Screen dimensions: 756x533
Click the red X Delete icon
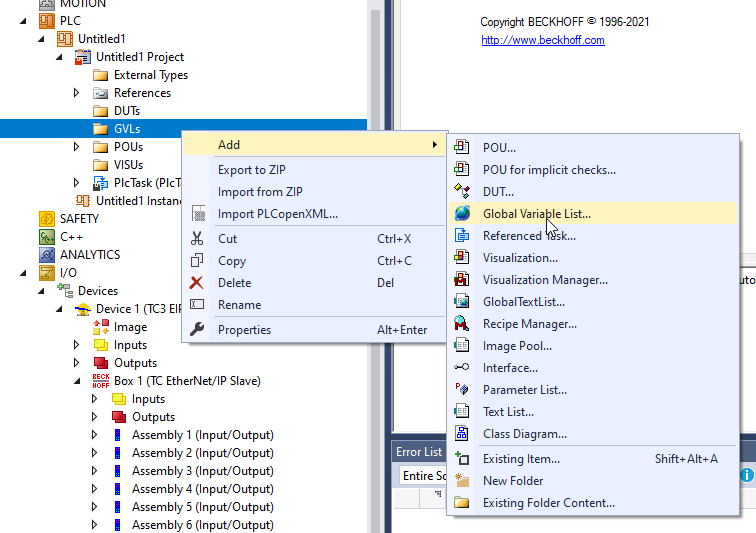[x=197, y=283]
